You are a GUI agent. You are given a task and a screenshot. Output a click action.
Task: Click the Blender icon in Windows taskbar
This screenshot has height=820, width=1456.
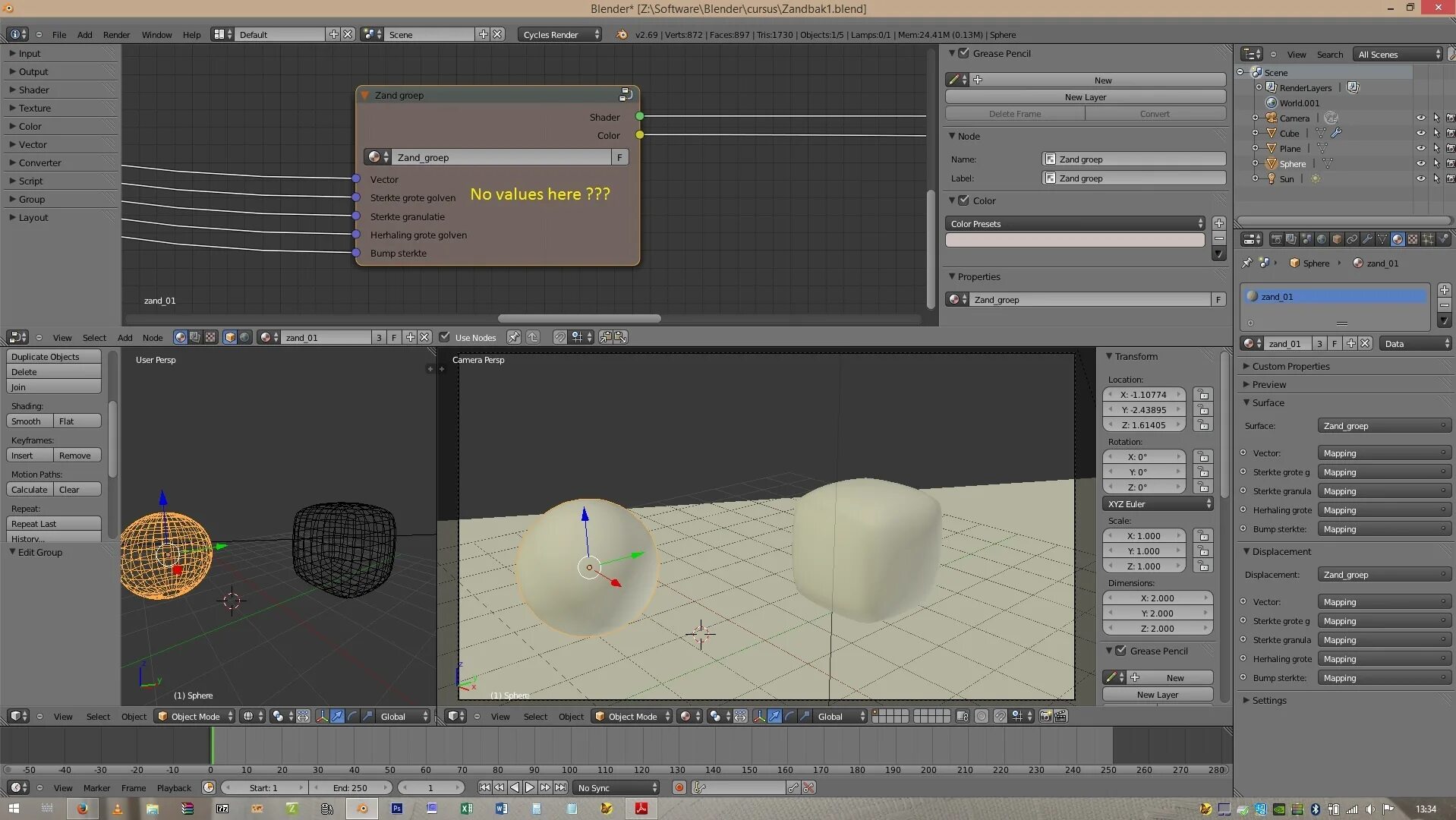(362, 809)
